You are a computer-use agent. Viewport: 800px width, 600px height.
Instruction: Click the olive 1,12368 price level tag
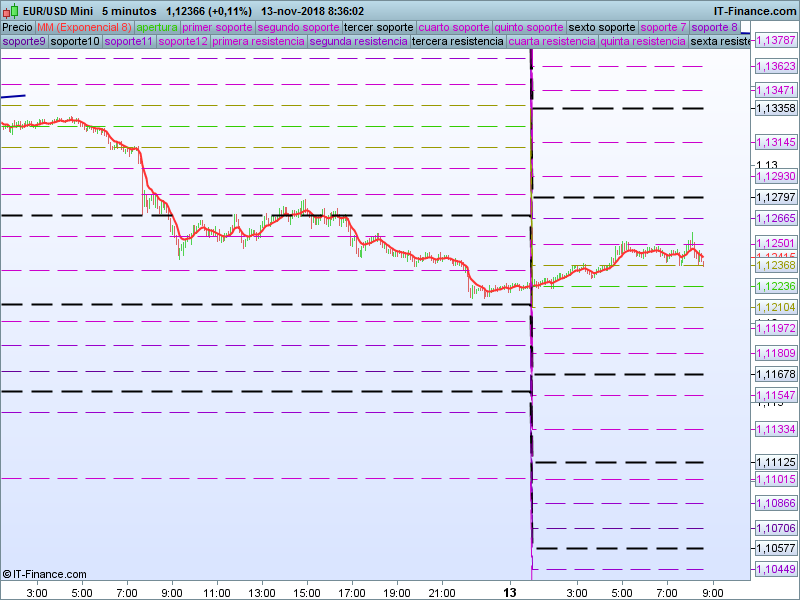(x=776, y=265)
